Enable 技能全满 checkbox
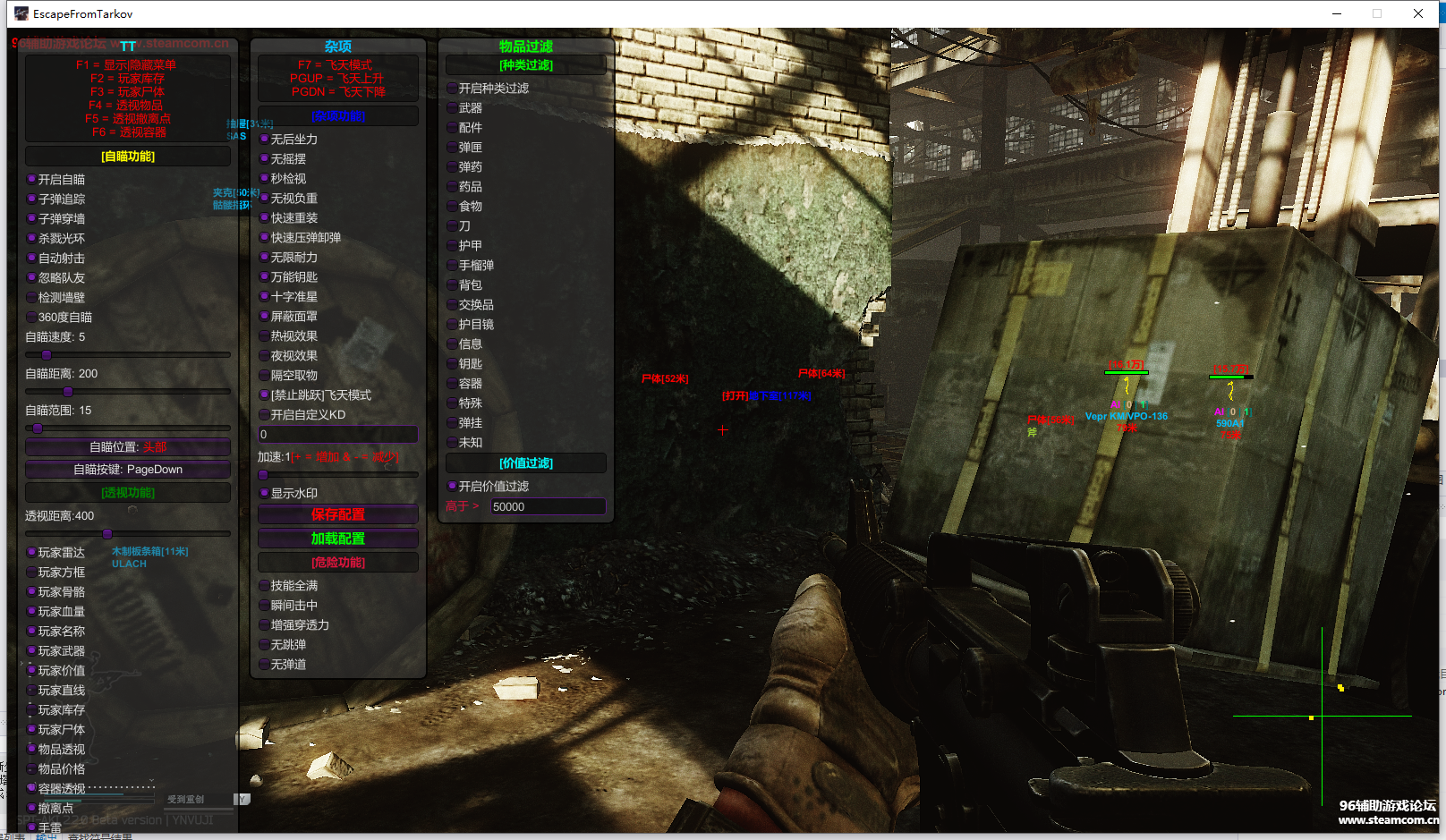 [x=265, y=585]
